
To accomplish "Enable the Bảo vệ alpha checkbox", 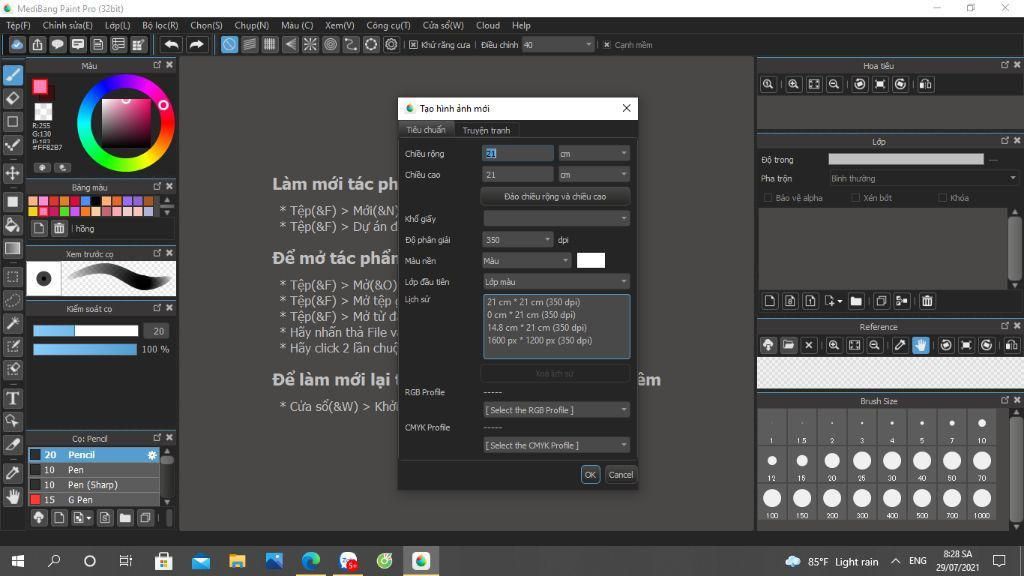I will pos(768,198).
